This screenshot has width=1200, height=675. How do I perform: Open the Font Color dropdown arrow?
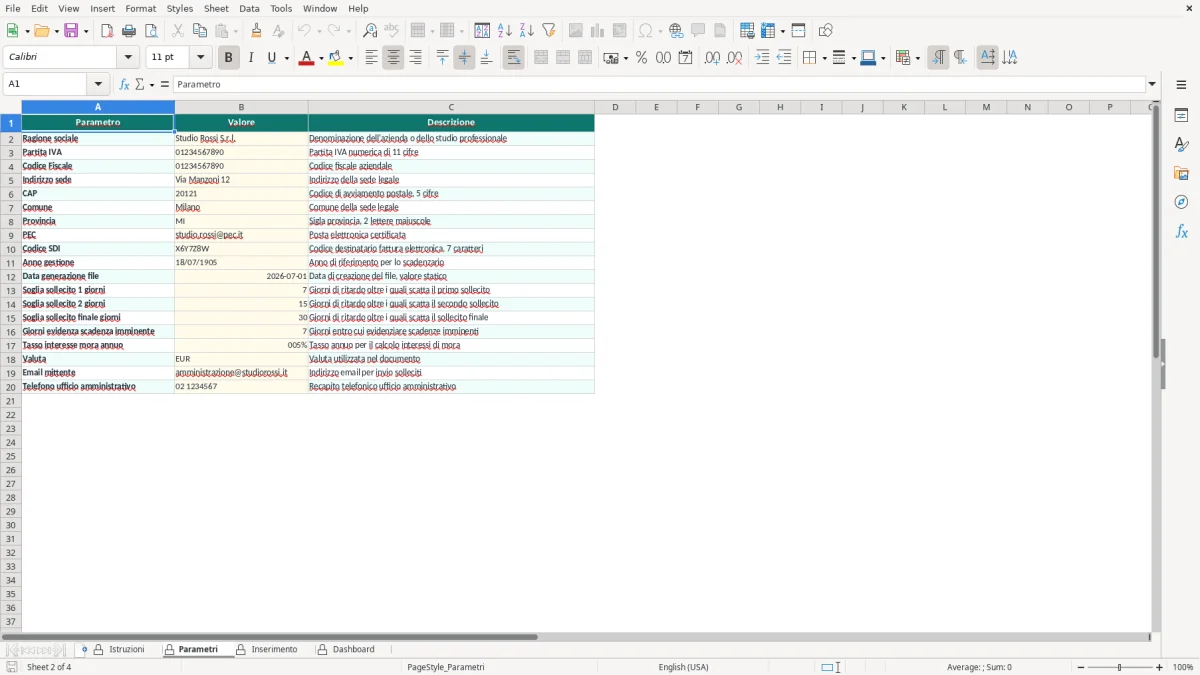point(320,58)
